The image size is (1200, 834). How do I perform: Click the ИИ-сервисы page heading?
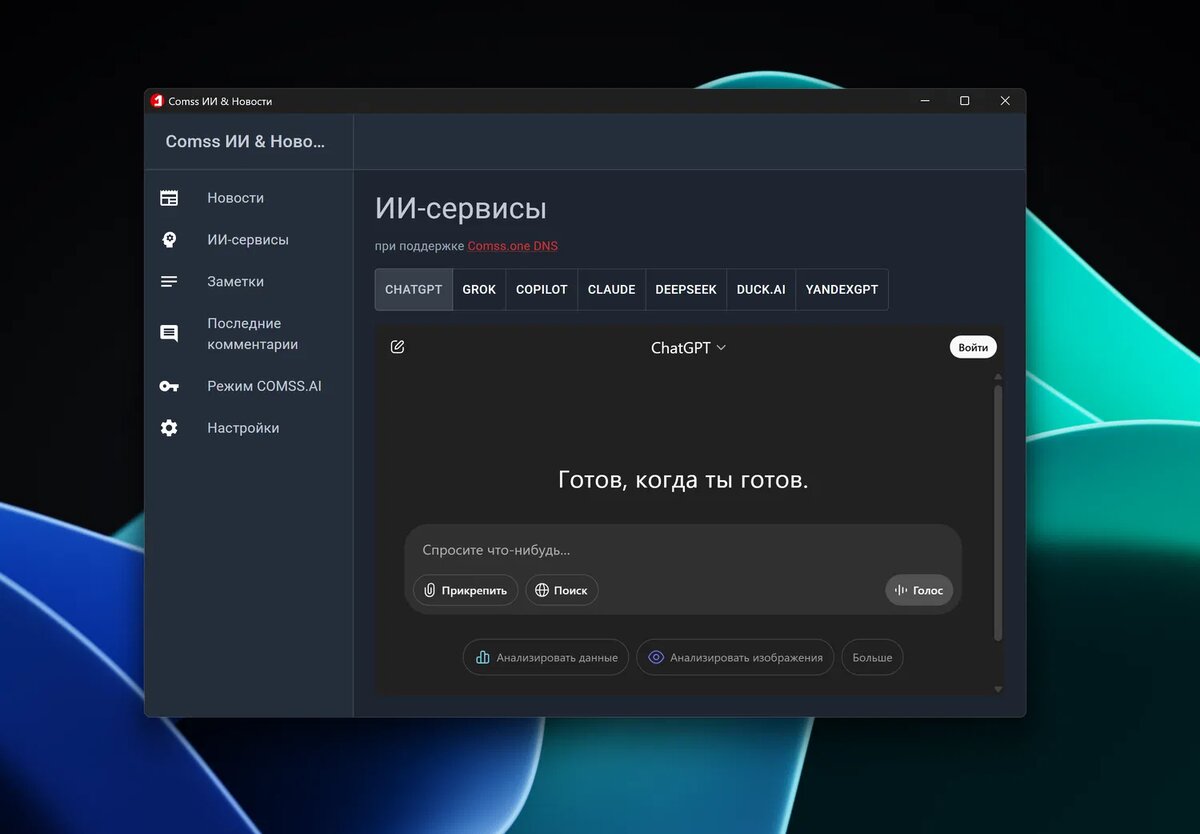(461, 209)
